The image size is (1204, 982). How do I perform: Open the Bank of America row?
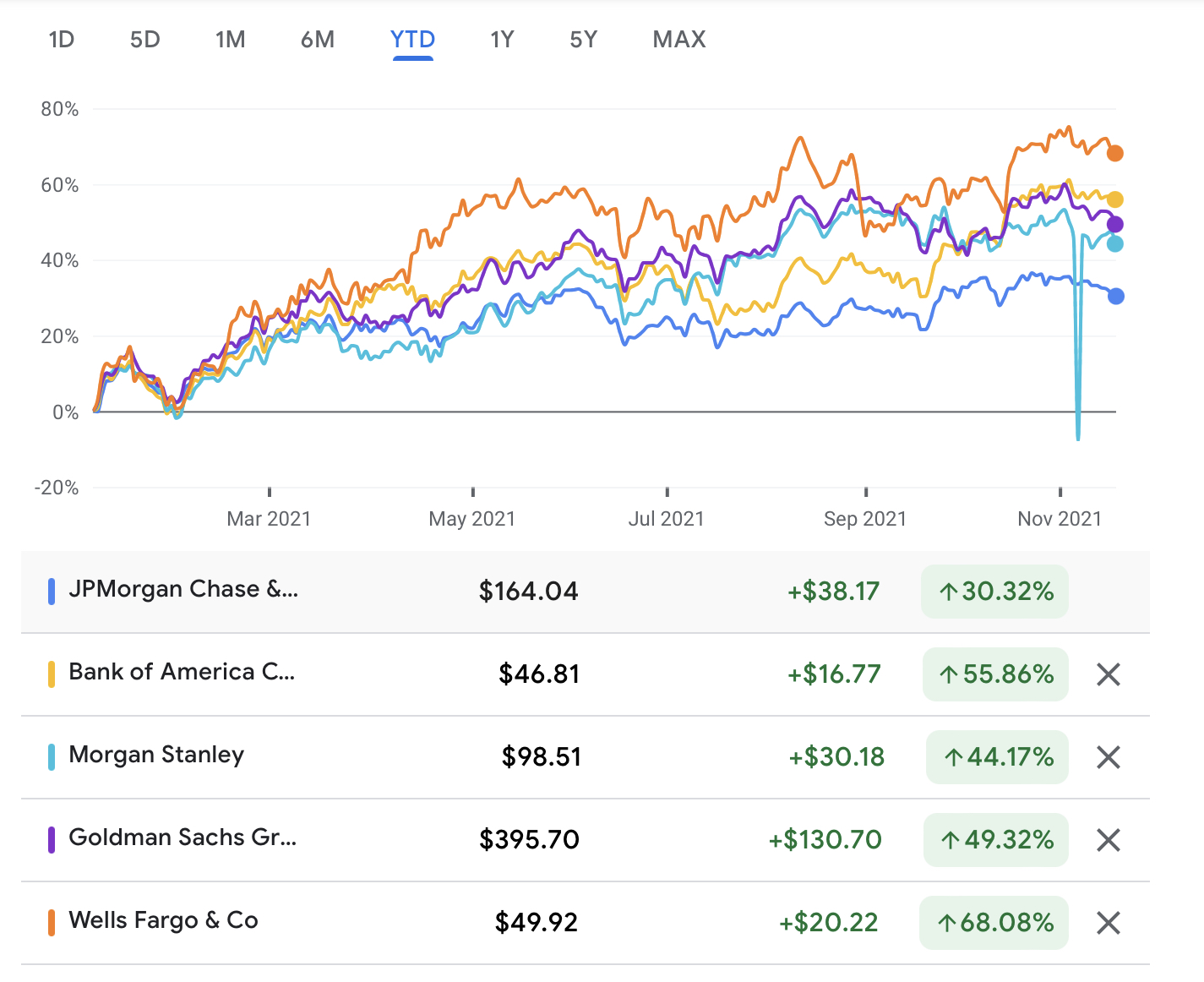point(586,674)
